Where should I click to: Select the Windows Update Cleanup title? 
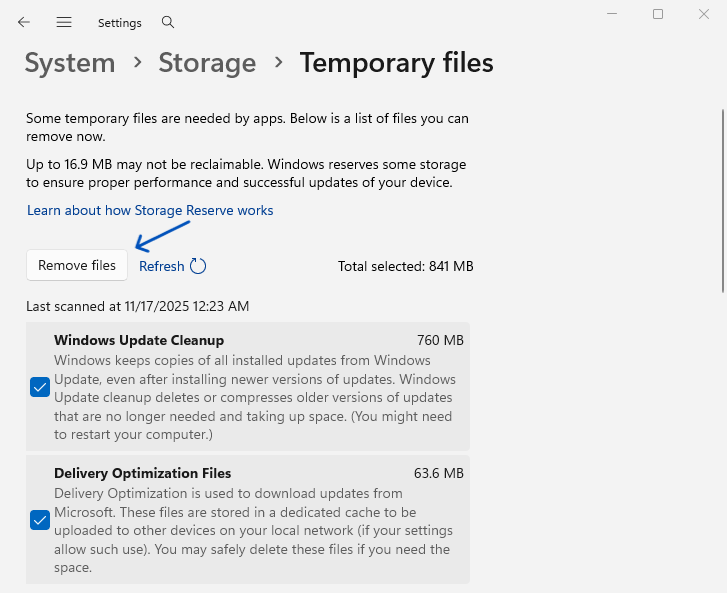(x=139, y=340)
